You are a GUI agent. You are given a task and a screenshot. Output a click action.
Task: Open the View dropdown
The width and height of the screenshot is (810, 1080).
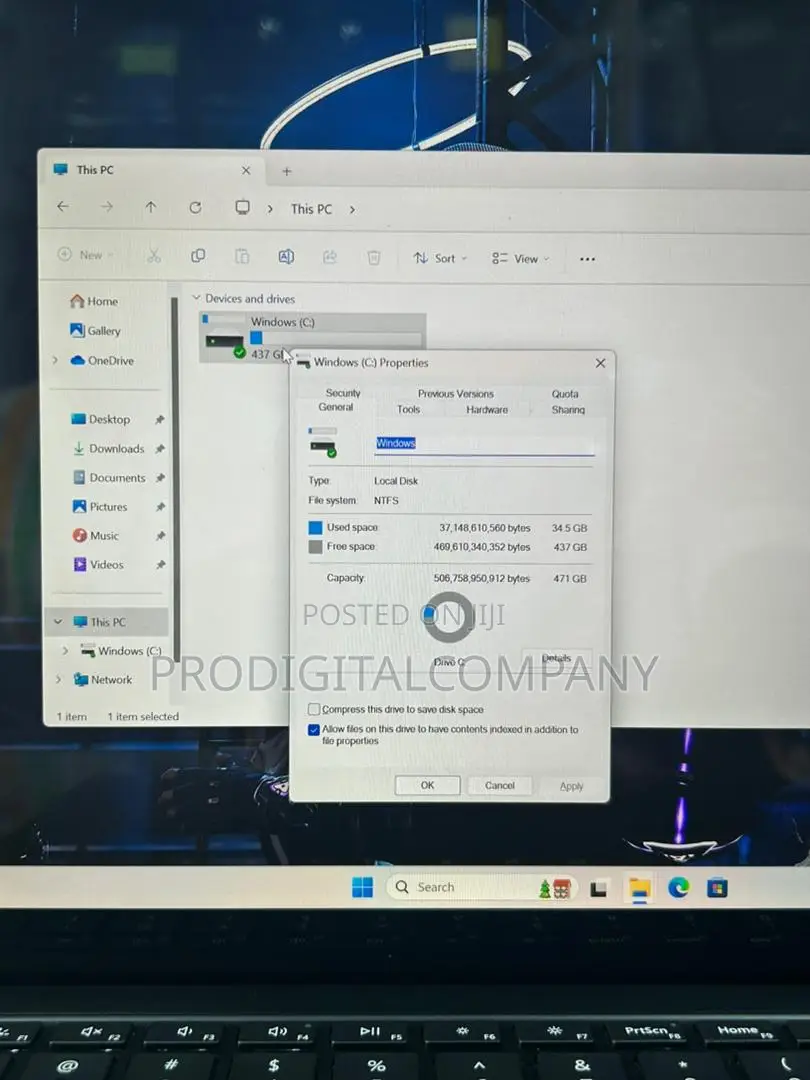(521, 259)
